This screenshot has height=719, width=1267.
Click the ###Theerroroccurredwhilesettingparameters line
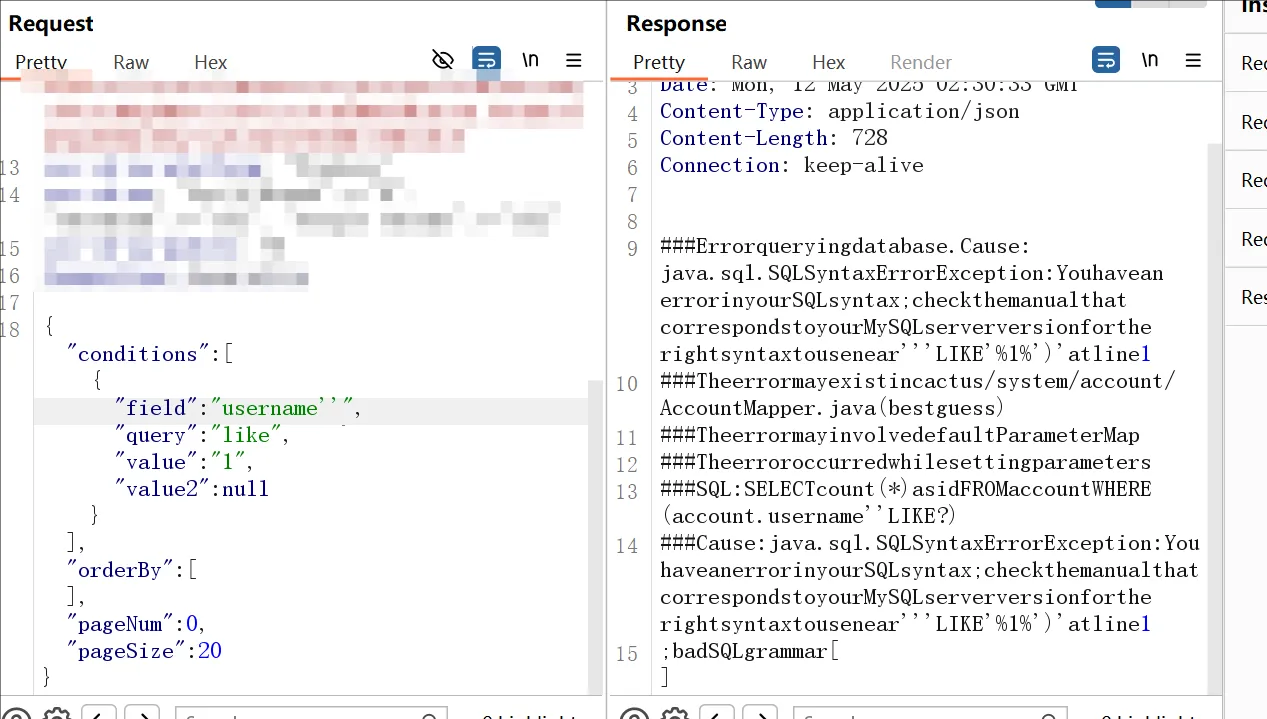pos(906,462)
